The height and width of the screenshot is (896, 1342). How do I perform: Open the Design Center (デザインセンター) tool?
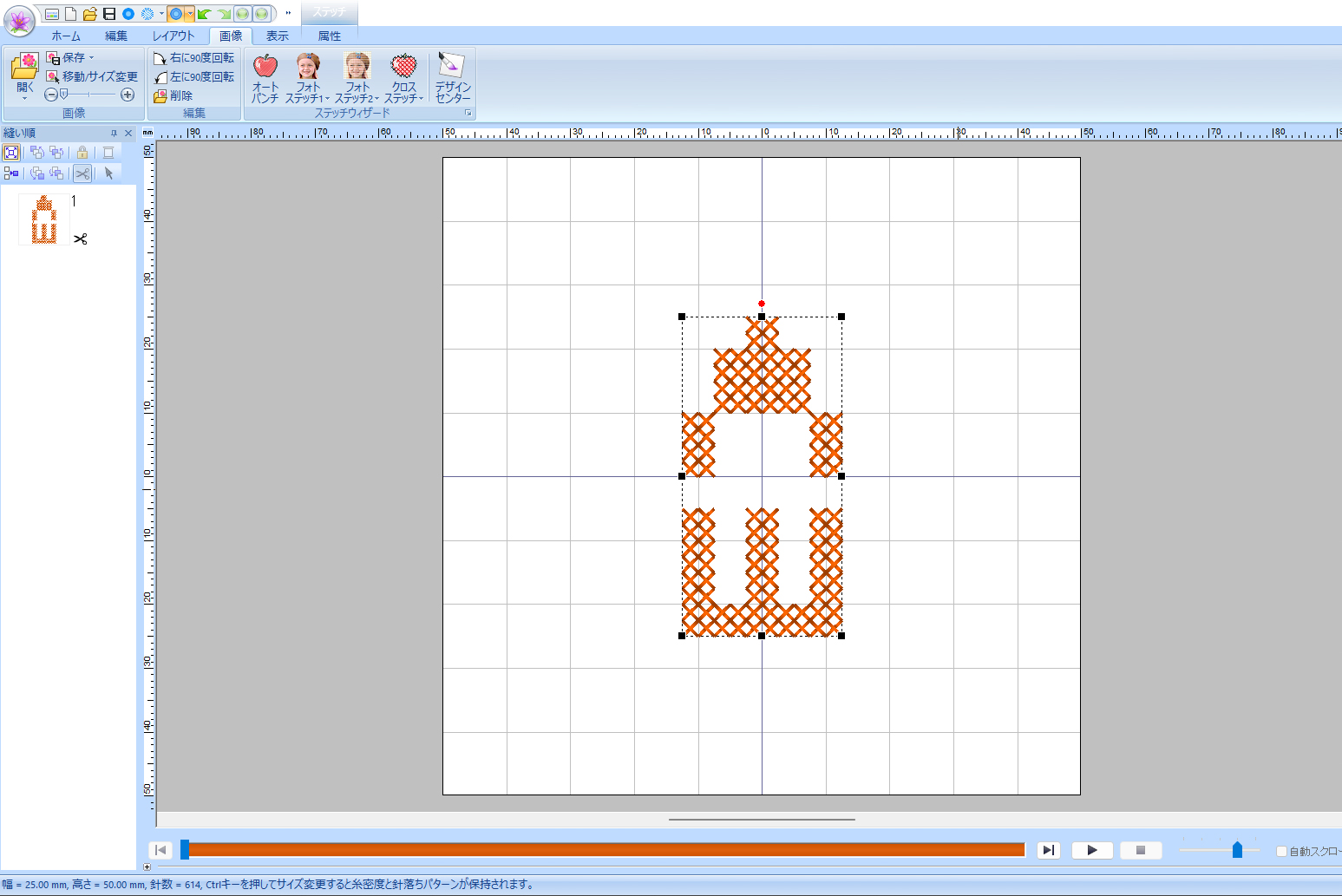tap(452, 77)
